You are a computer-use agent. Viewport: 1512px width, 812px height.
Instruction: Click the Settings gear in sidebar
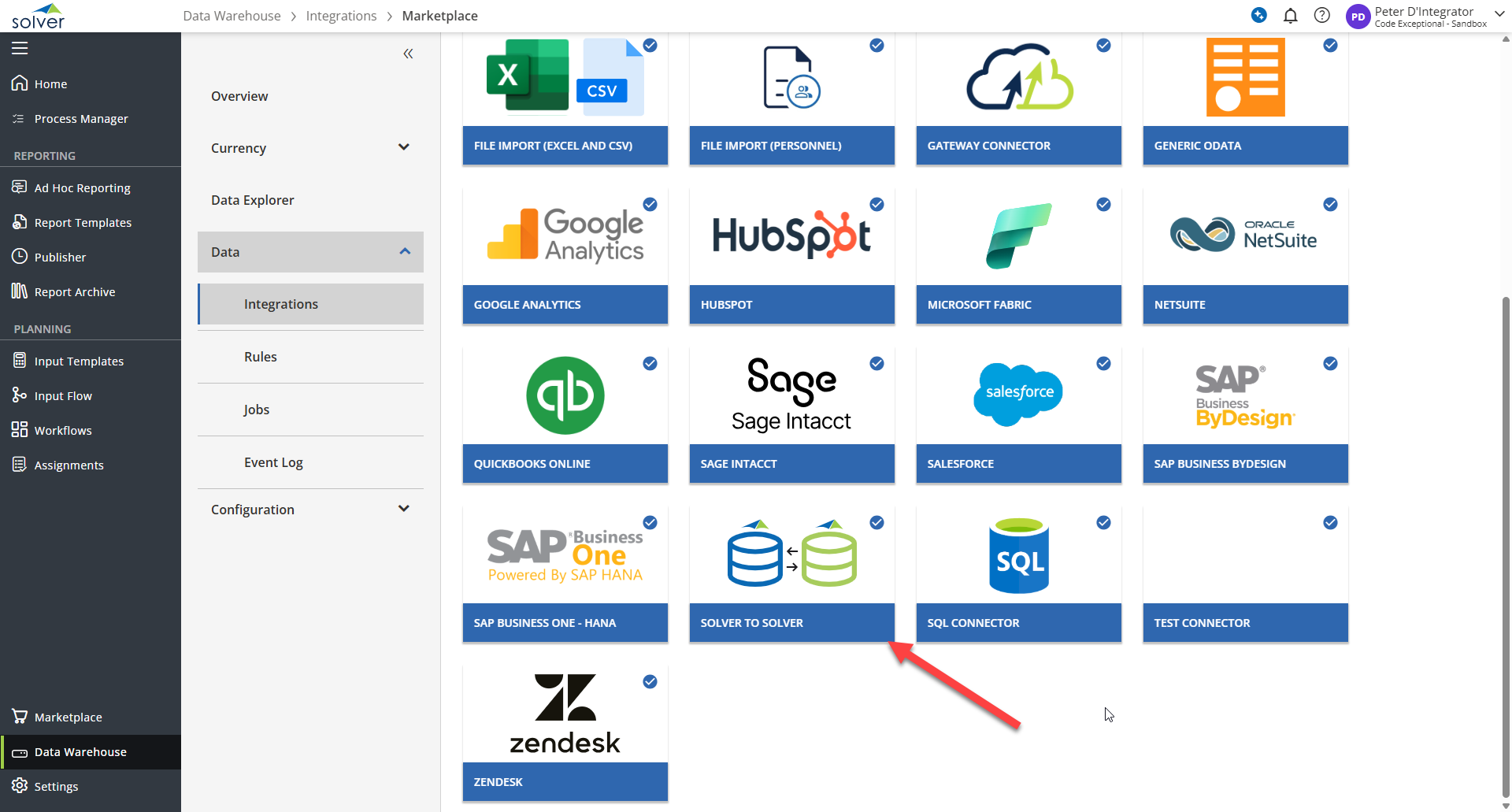(20, 785)
